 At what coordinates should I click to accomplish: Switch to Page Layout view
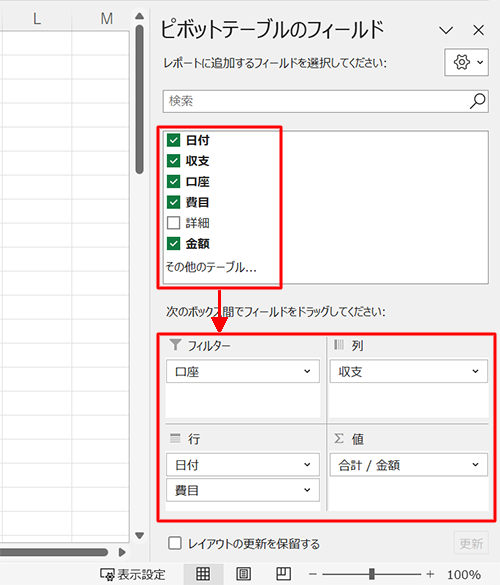243,574
